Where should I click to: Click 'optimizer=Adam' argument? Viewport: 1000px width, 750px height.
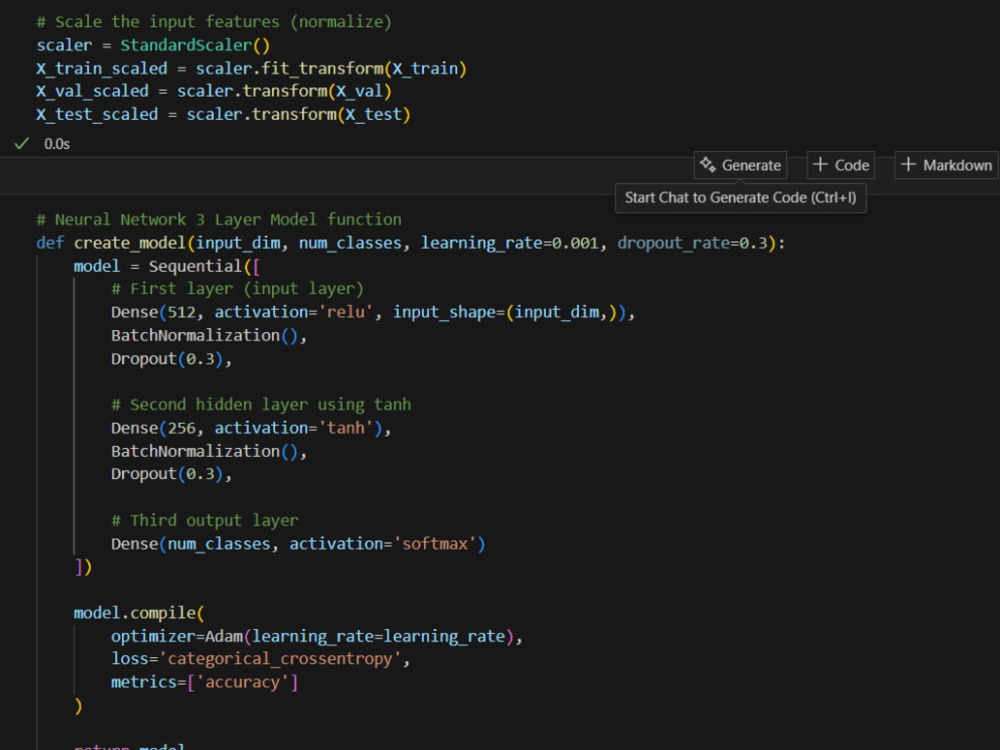click(x=177, y=636)
